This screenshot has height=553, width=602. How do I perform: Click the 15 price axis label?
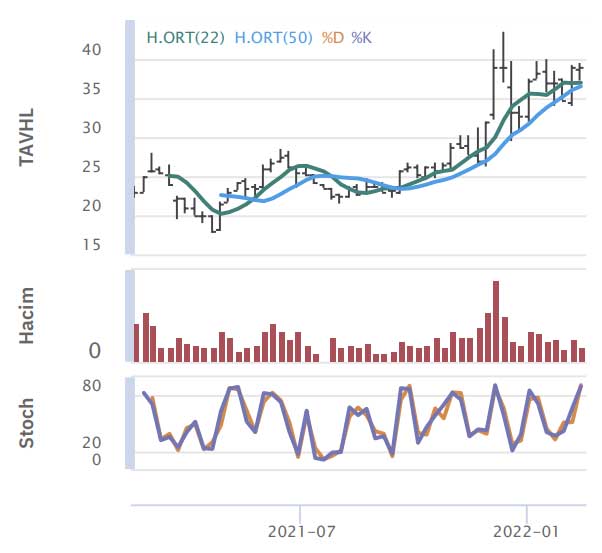click(x=92, y=245)
